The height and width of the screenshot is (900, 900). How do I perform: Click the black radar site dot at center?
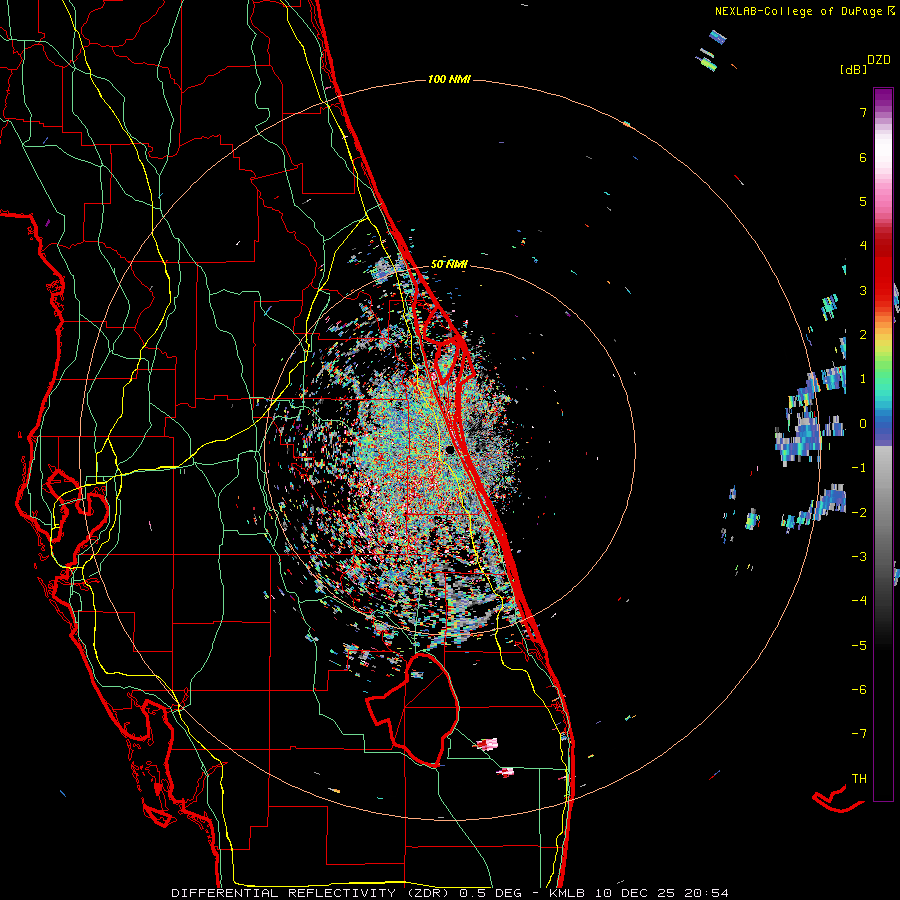pyautogui.click(x=450, y=451)
